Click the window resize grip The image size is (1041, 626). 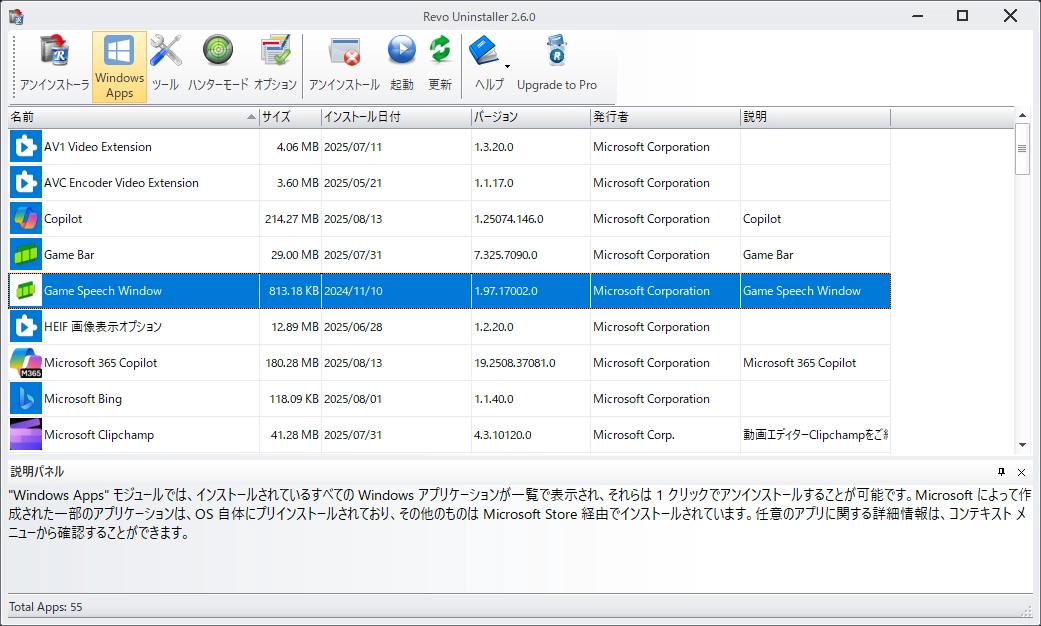pyautogui.click(x=1027, y=611)
